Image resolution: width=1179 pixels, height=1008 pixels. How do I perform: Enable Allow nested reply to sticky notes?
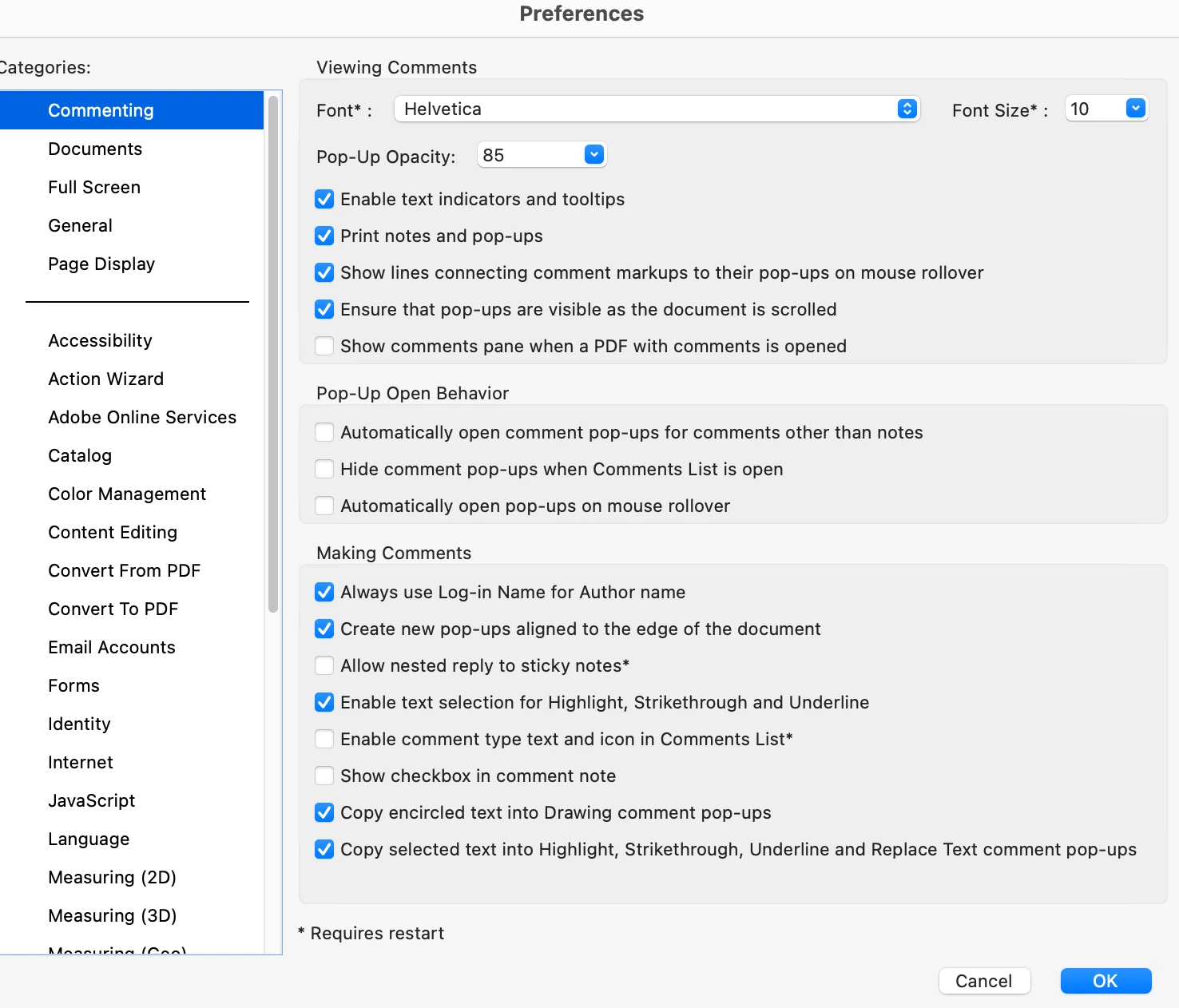tap(324, 665)
